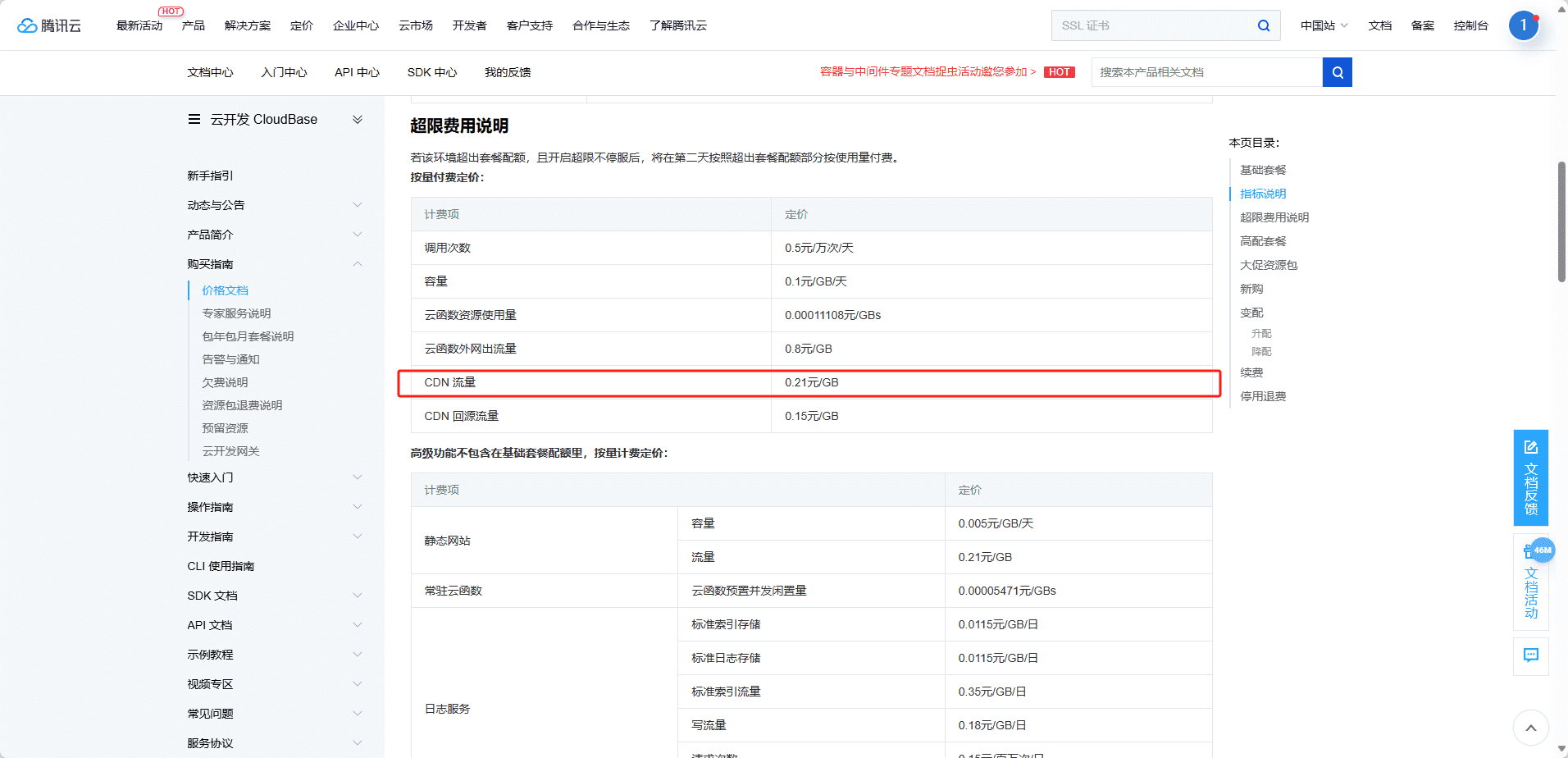1568x758 pixels.
Task: Switch to the 文档中心 tab
Action: point(210,72)
